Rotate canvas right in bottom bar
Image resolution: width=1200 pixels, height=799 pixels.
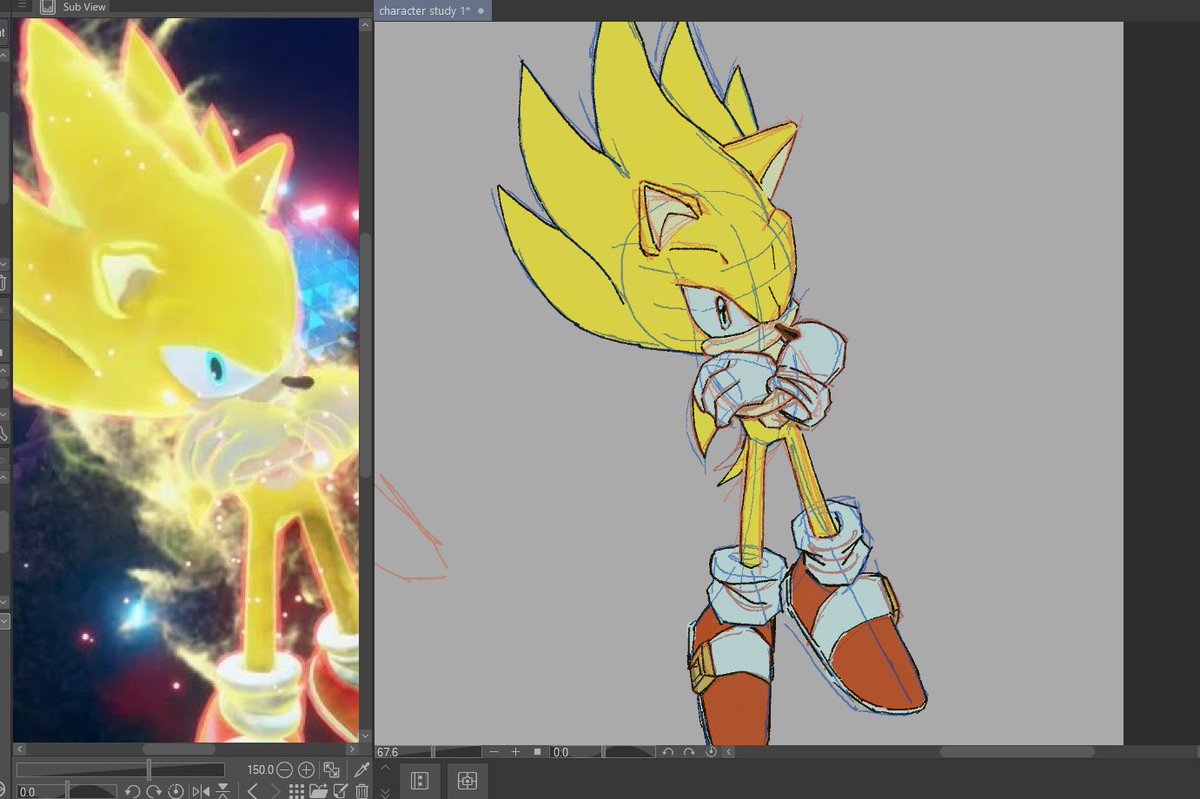(689, 752)
